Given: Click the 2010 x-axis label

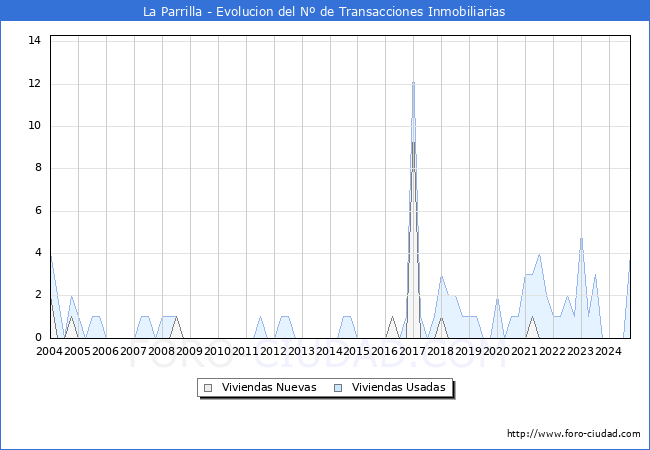Looking at the screenshot, I should click(x=217, y=351).
